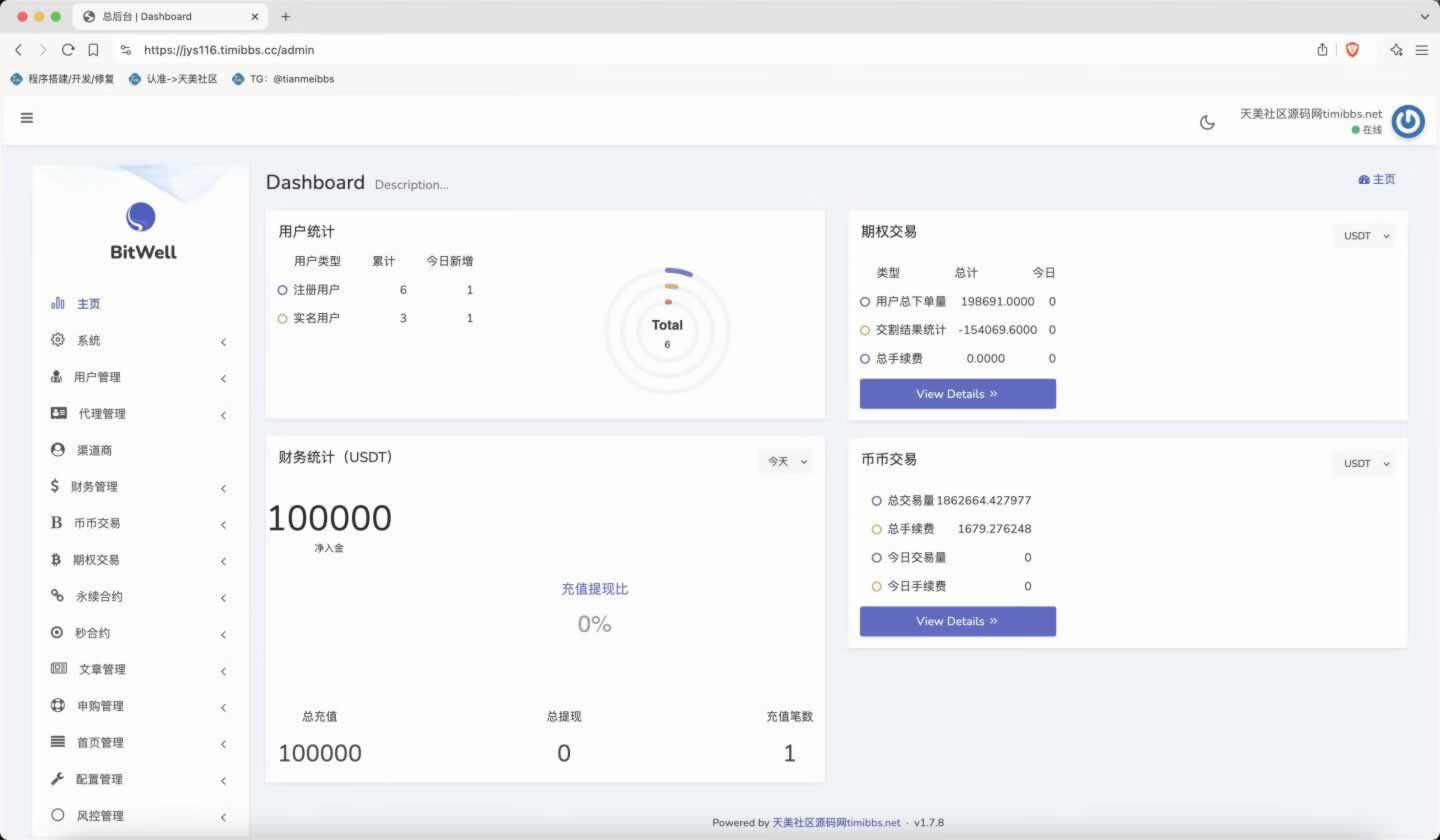Open a new browser tab with plus button

pyautogui.click(x=286, y=17)
